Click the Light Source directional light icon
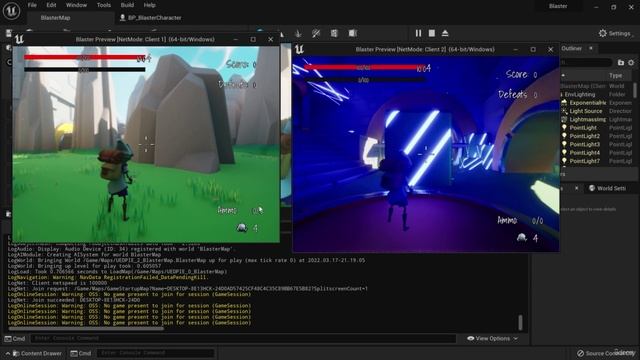 (x=564, y=111)
